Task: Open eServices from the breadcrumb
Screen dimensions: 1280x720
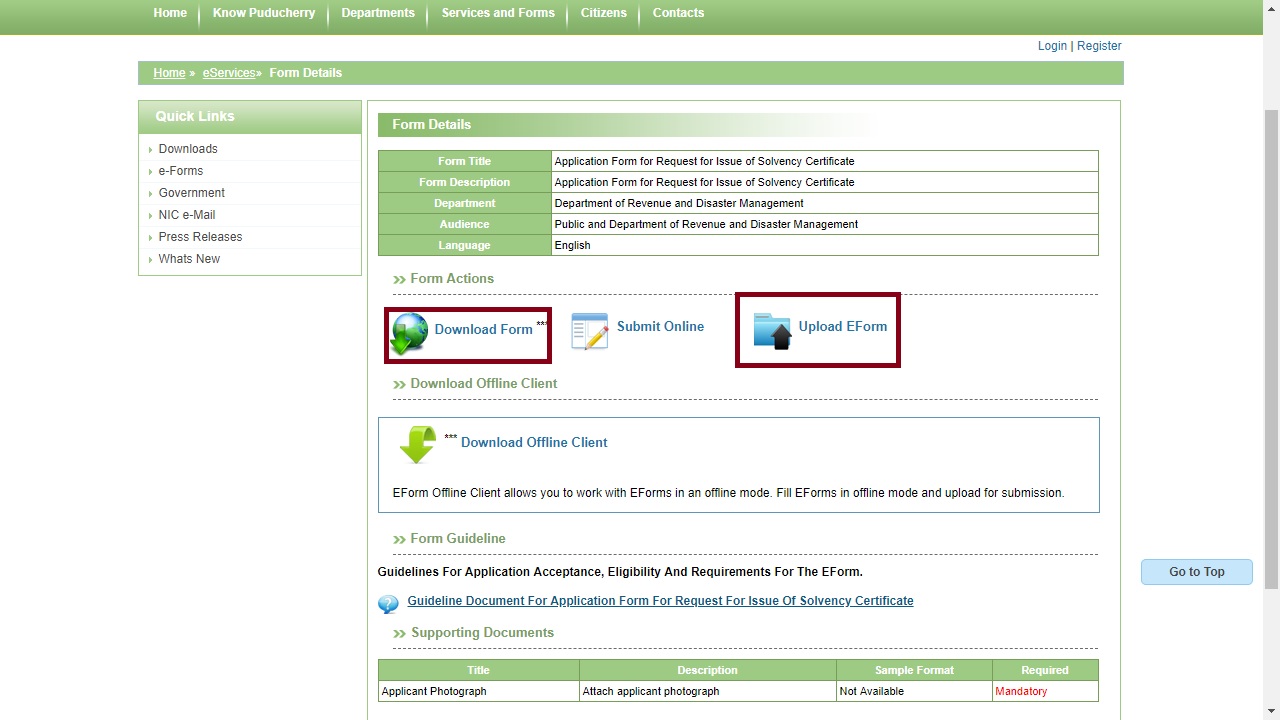Action: [x=228, y=72]
